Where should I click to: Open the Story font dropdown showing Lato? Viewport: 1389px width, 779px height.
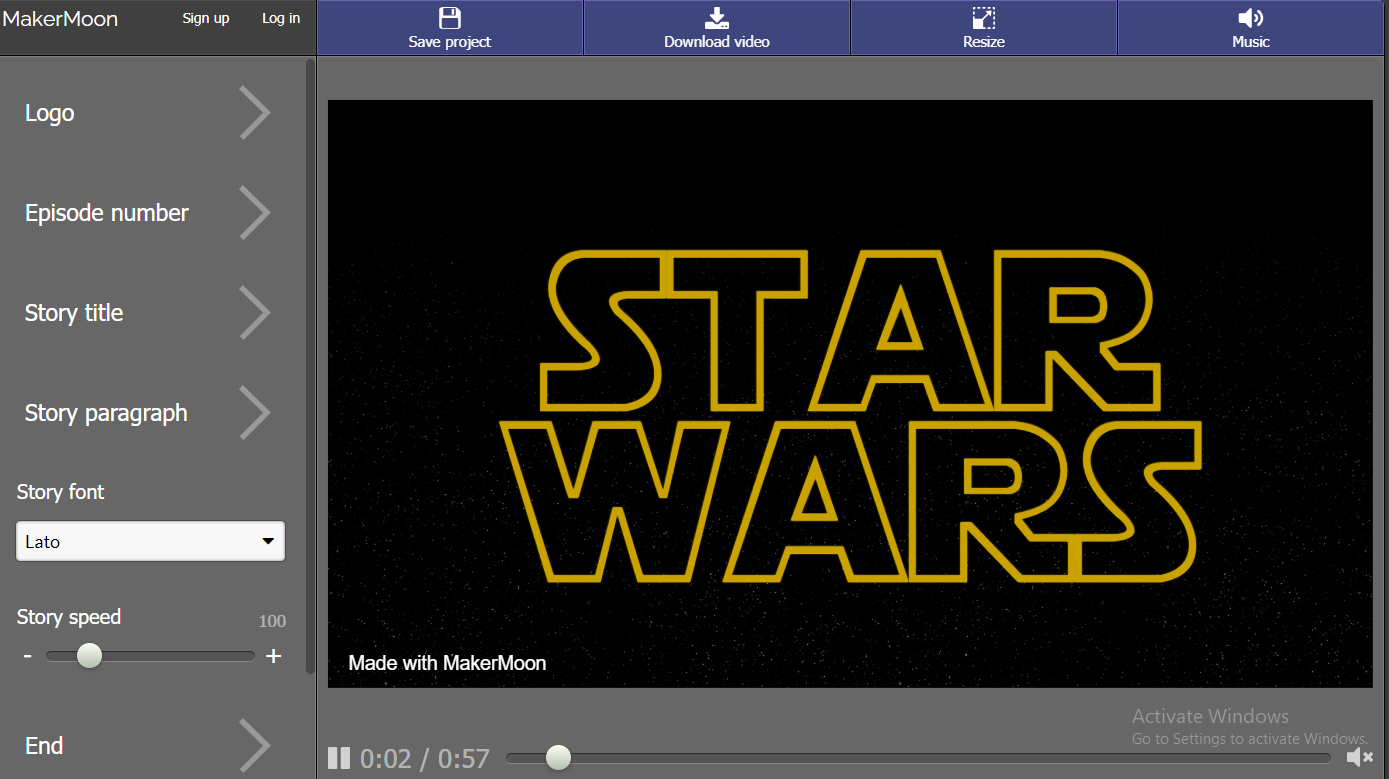(x=150, y=541)
